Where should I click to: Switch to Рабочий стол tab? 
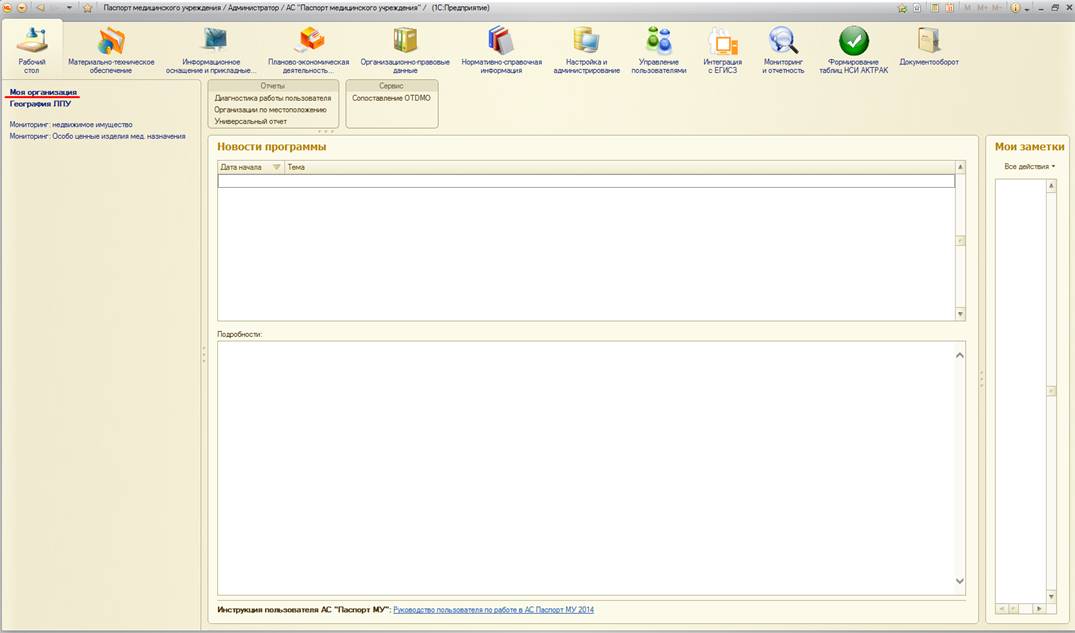click(x=32, y=49)
